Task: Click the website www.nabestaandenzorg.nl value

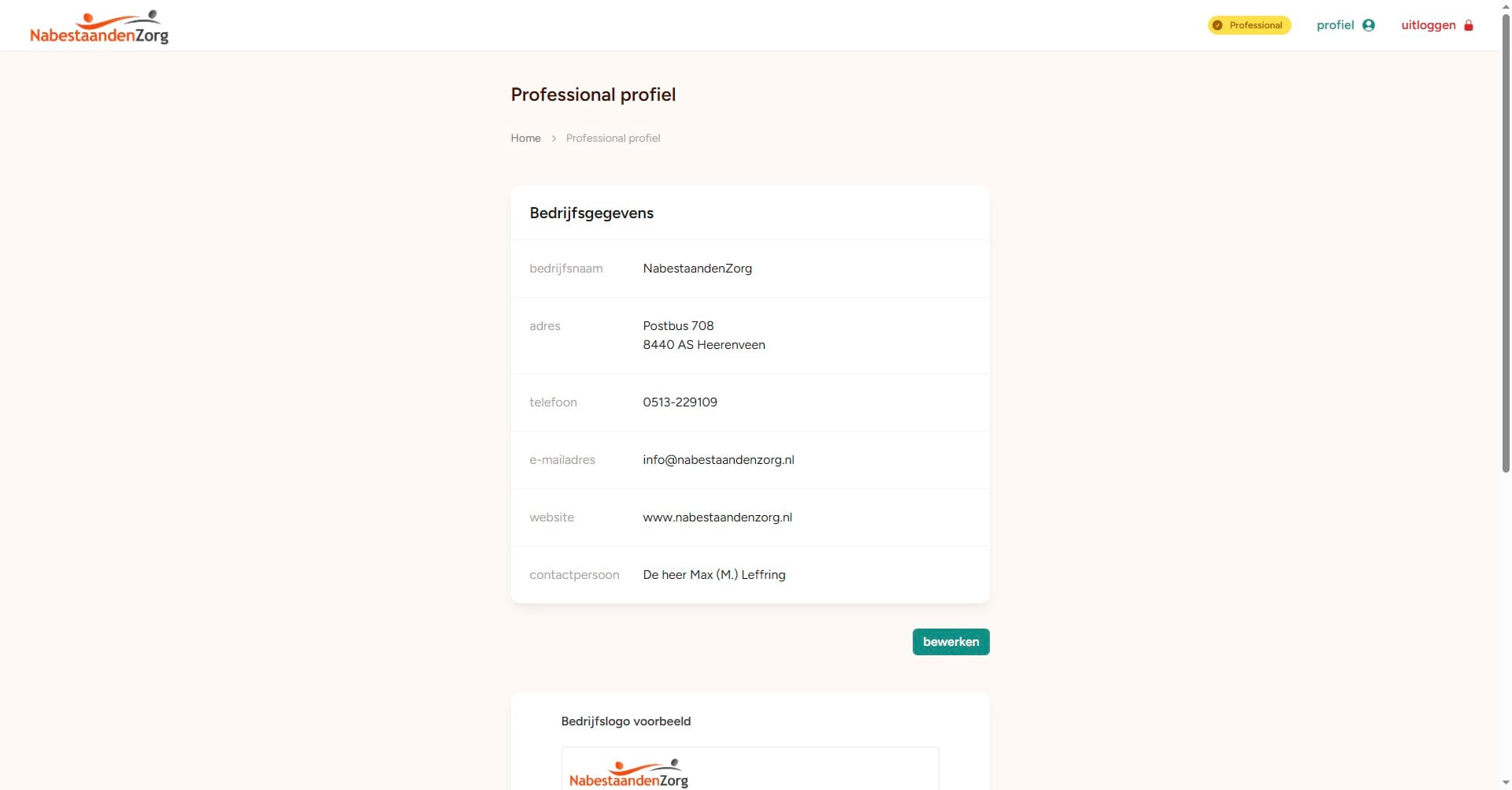Action: tap(717, 517)
